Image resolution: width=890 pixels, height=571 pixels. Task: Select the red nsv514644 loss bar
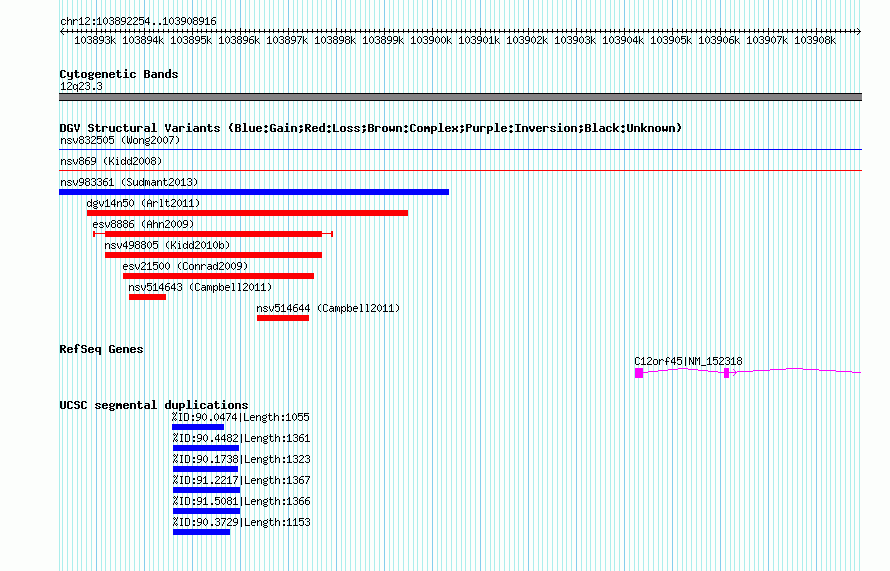click(283, 318)
